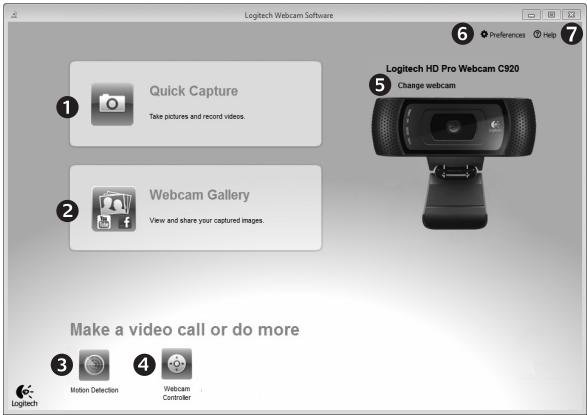The image size is (587, 415).
Task: Click the Webcam Controller label
Action: (x=177, y=393)
